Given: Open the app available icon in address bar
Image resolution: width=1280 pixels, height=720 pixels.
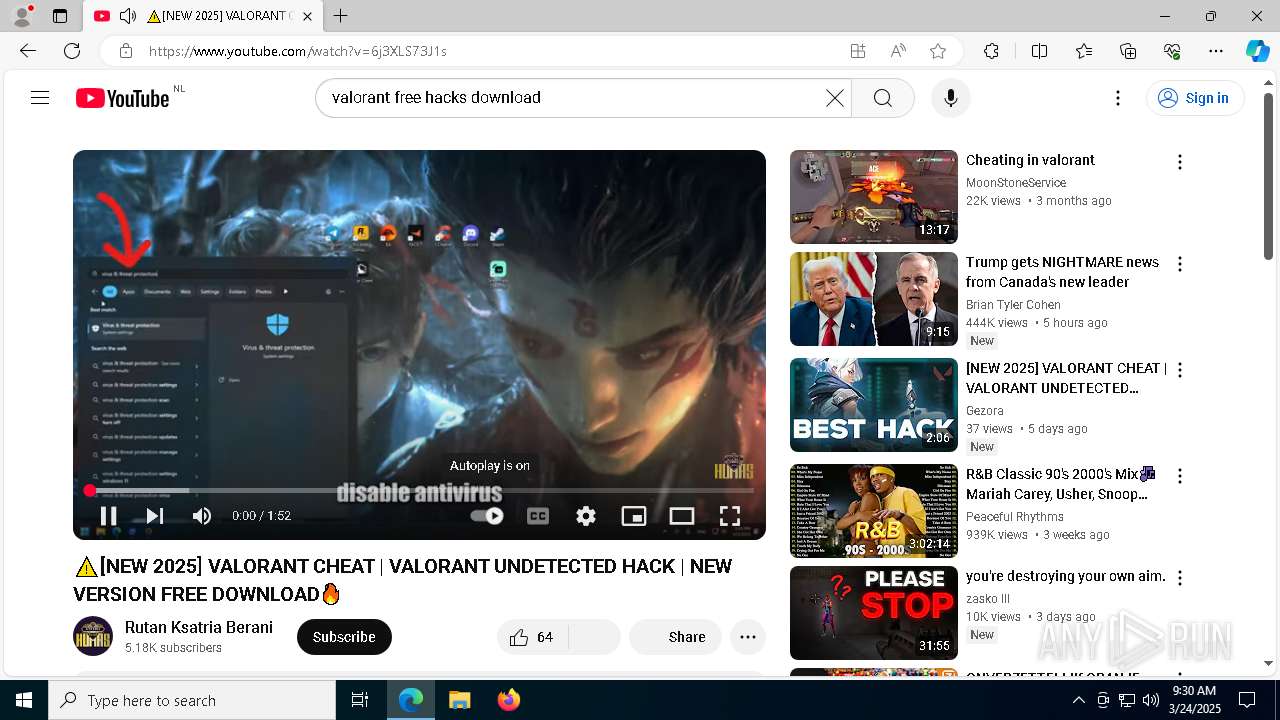Looking at the screenshot, I should [x=858, y=51].
